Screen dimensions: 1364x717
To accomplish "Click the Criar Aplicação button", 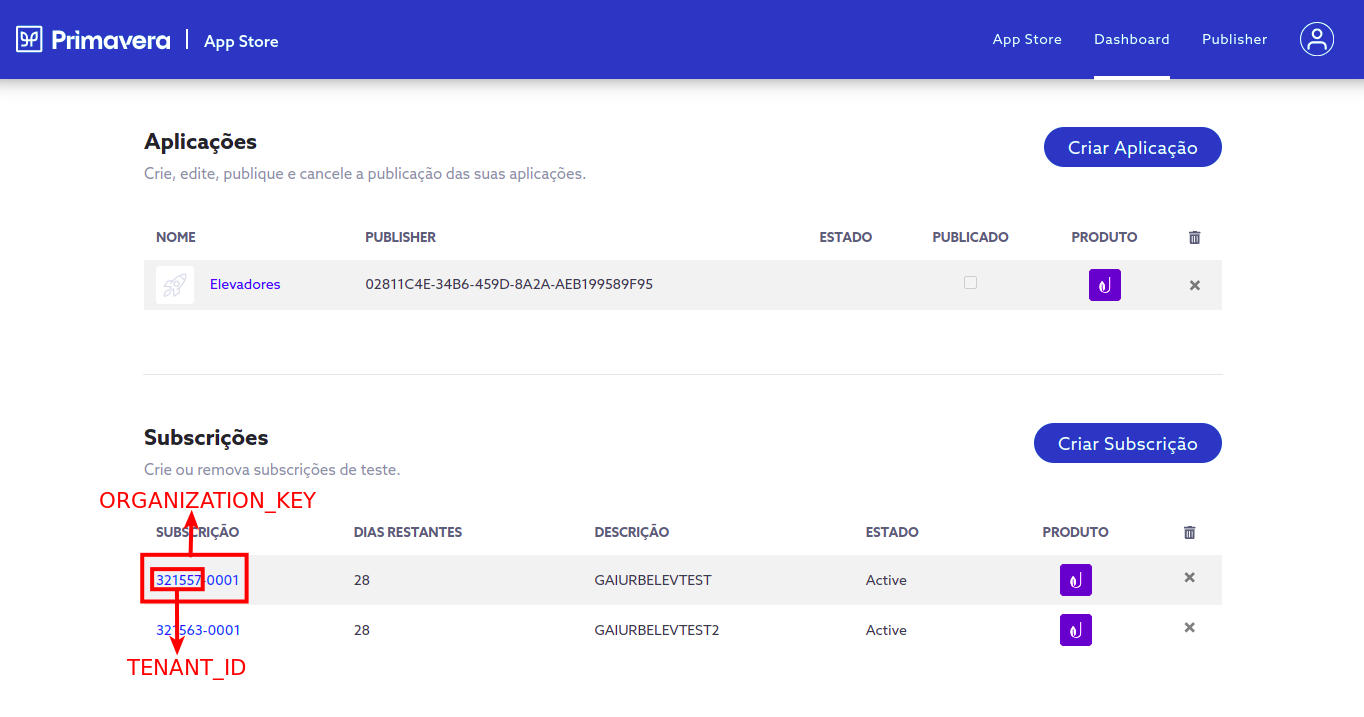I will [1132, 147].
